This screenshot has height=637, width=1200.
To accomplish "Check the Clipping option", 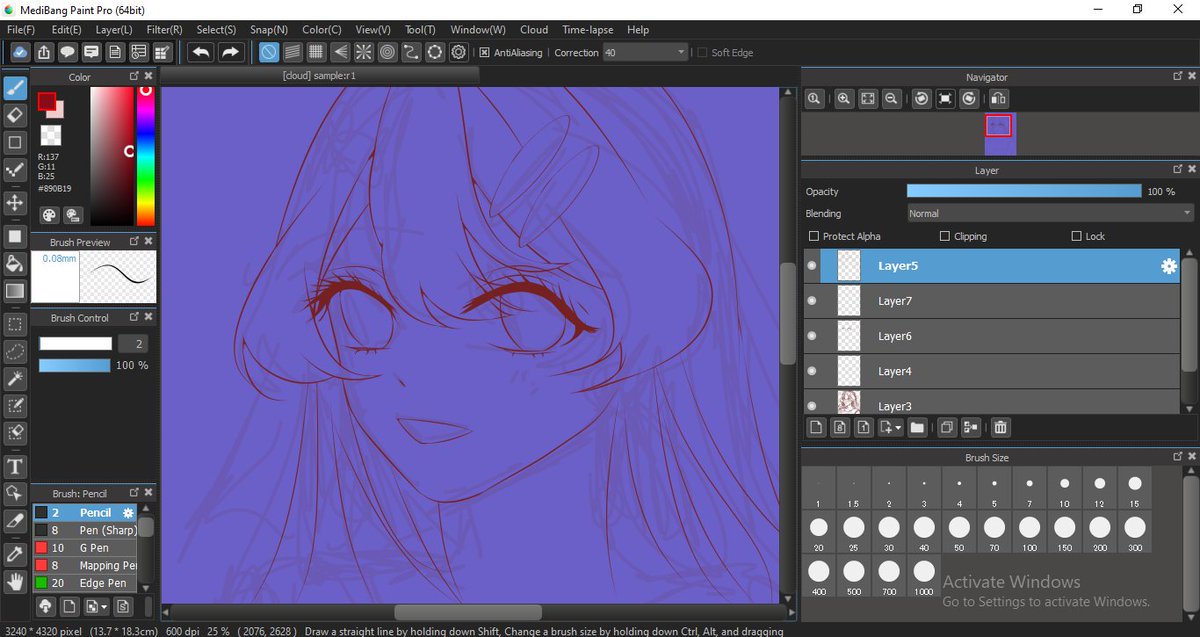I will pos(945,236).
